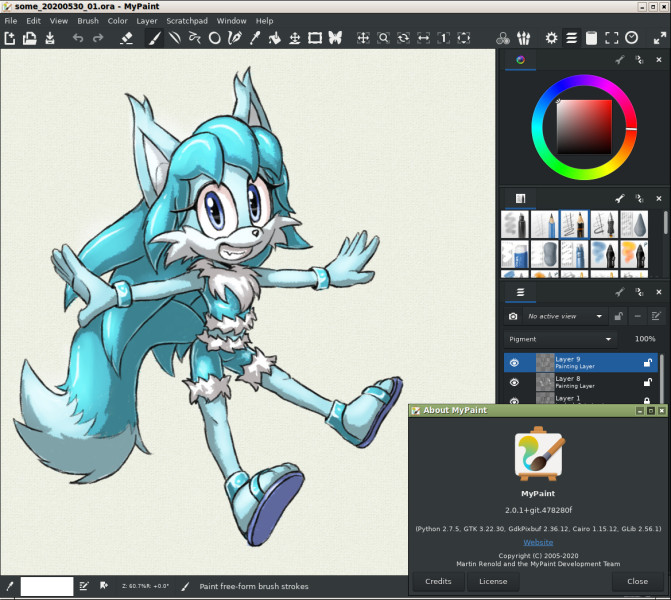Viewport: 671px width, 600px height.
Task: Toggle the eraser mode in the toolbar
Action: pyautogui.click(x=126, y=38)
